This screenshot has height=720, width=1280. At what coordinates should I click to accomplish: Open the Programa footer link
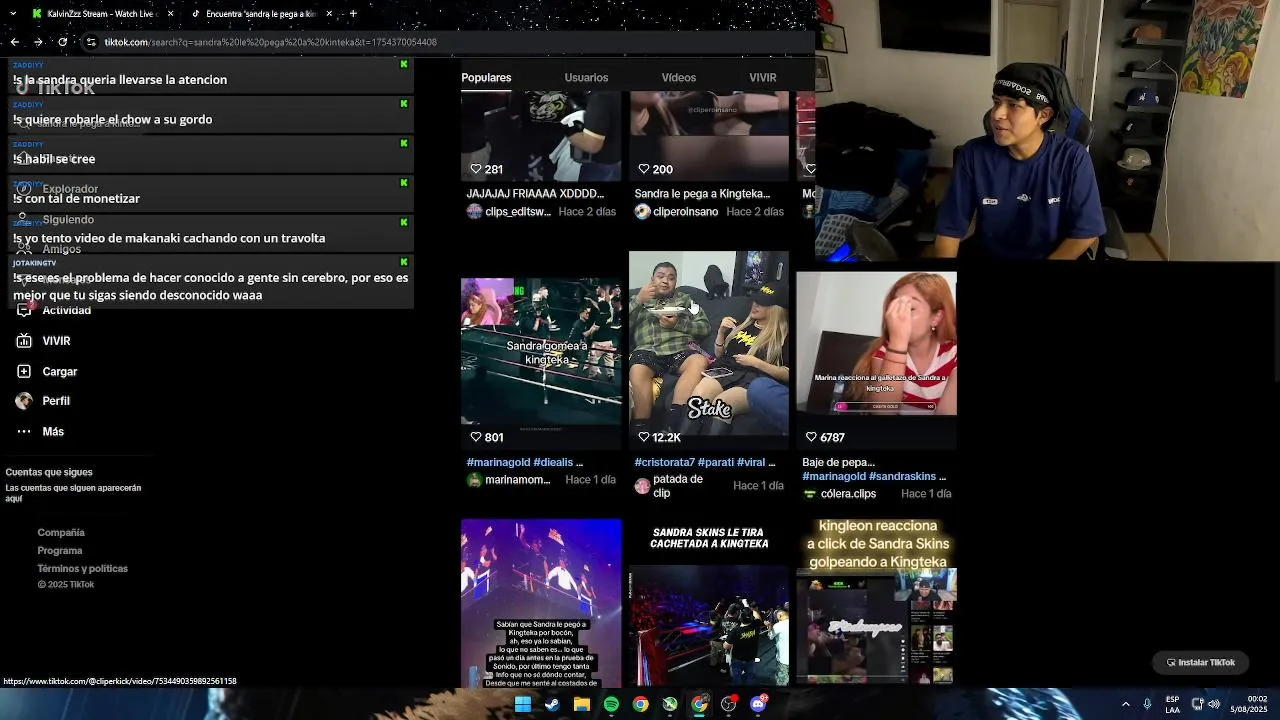click(x=60, y=551)
